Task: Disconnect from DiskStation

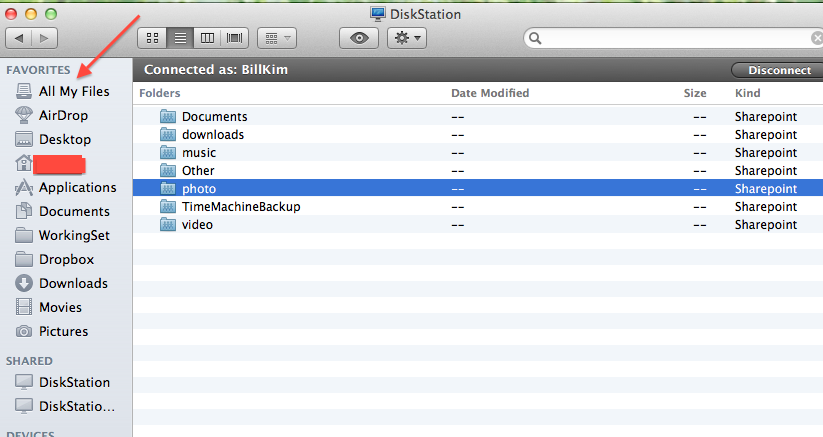Action: (779, 70)
